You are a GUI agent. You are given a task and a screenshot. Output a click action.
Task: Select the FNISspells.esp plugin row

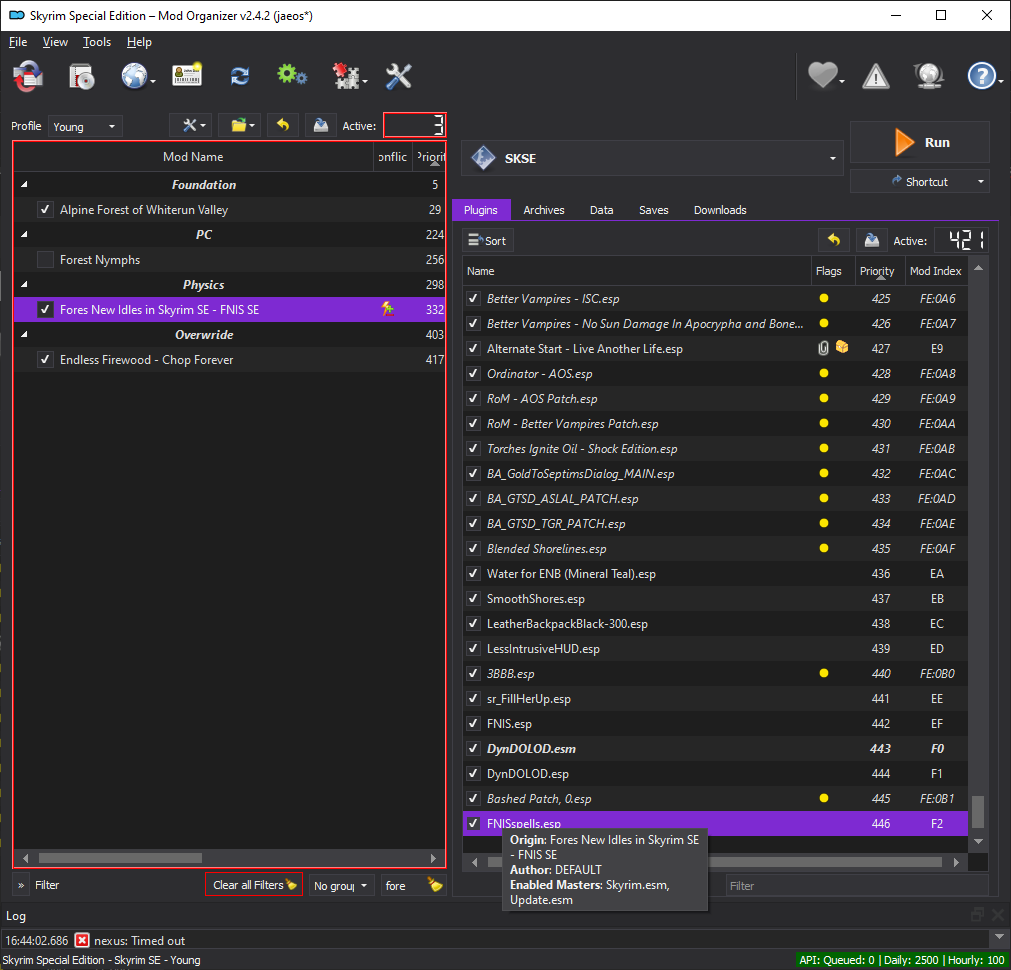pos(715,824)
